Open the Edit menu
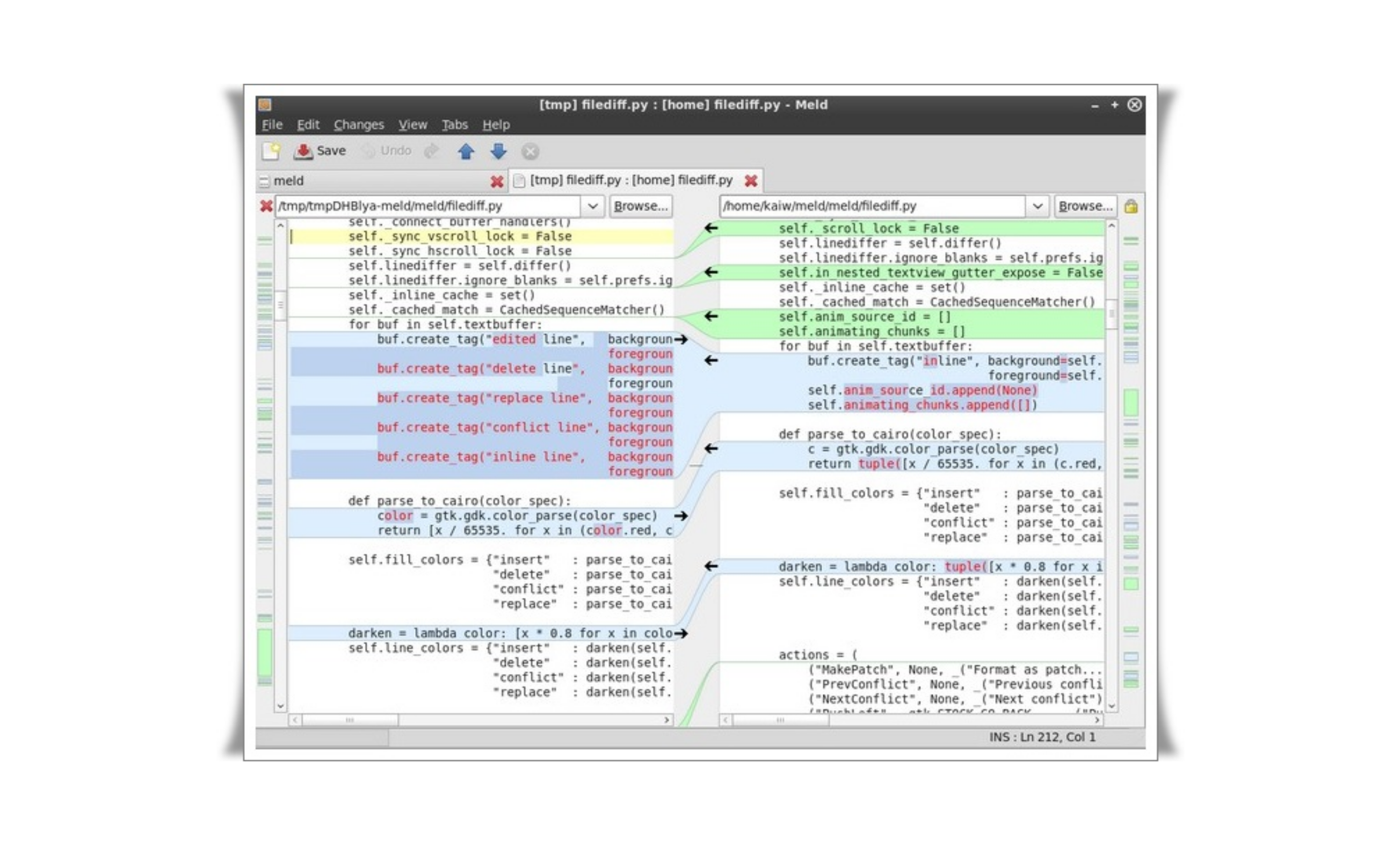1400x848 pixels. point(308,125)
